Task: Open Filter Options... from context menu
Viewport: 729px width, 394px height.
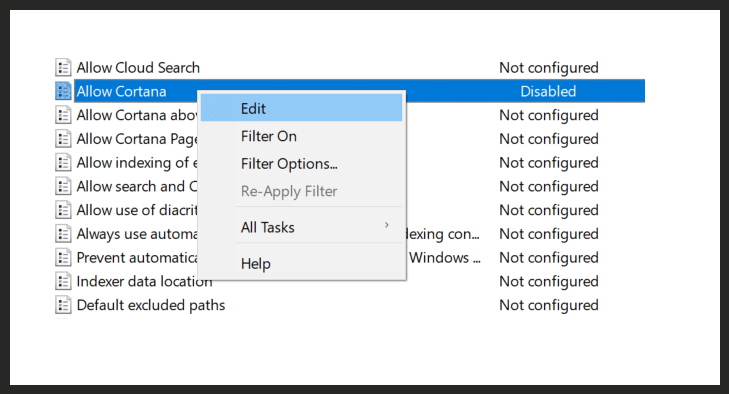Action: (x=301, y=163)
